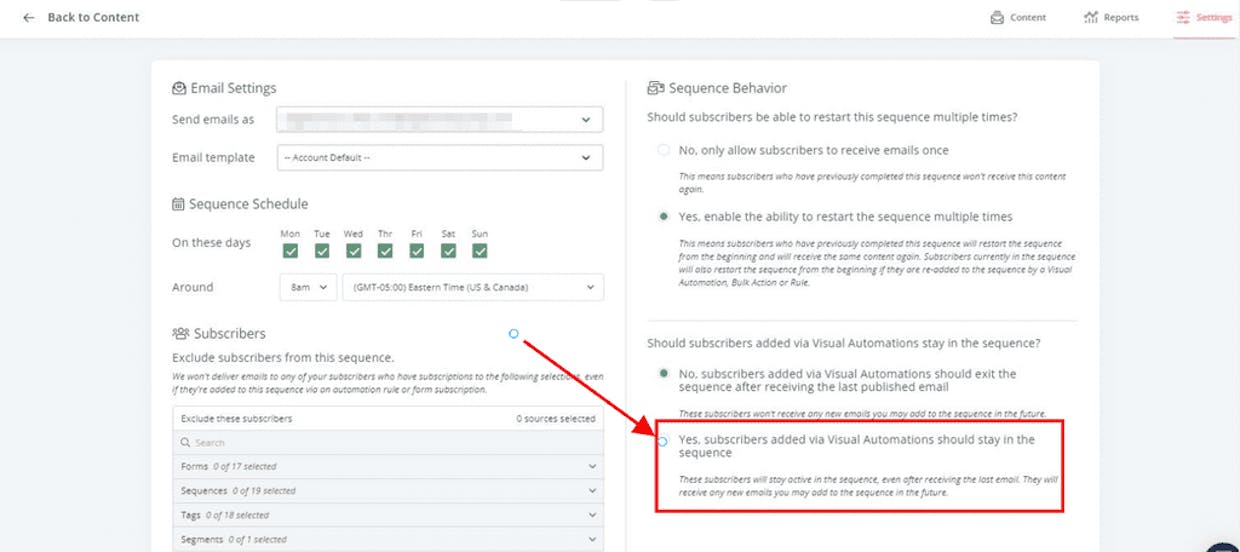The height and width of the screenshot is (552, 1240).
Task: Go back using the Back to Content arrow
Action: pyautogui.click(x=28, y=17)
